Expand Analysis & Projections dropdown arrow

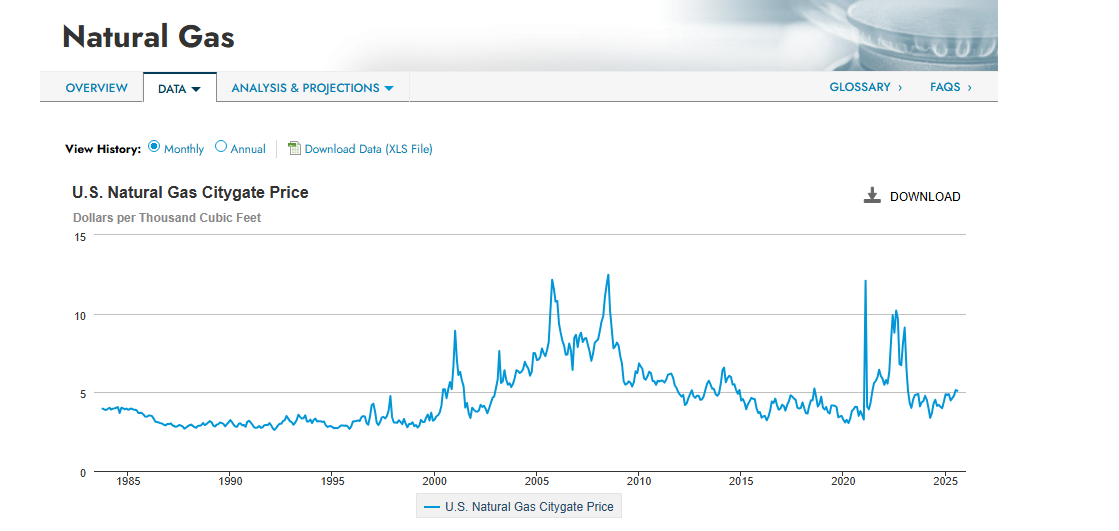click(389, 88)
